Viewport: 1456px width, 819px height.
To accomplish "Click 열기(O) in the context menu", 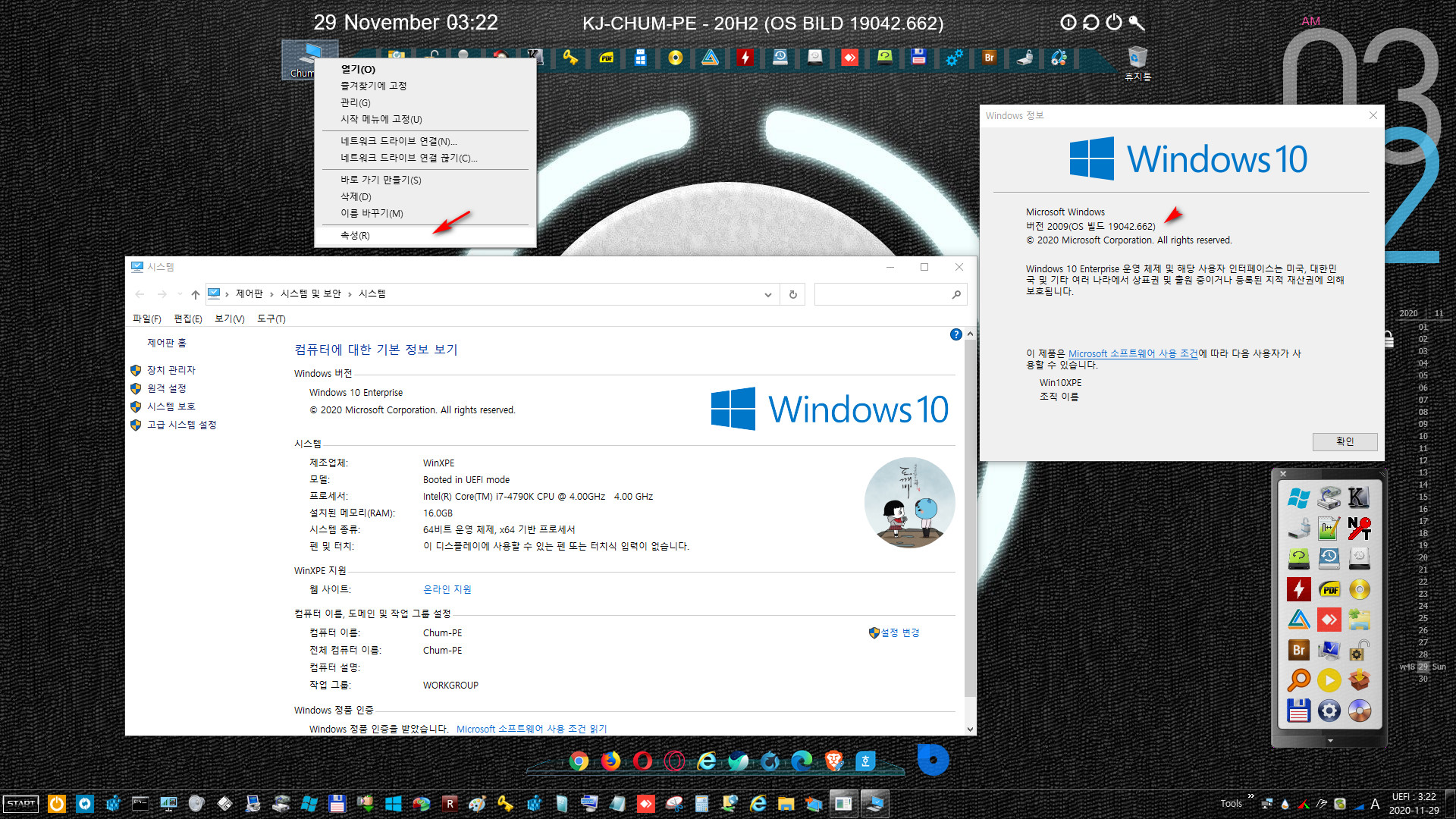I will coord(358,69).
